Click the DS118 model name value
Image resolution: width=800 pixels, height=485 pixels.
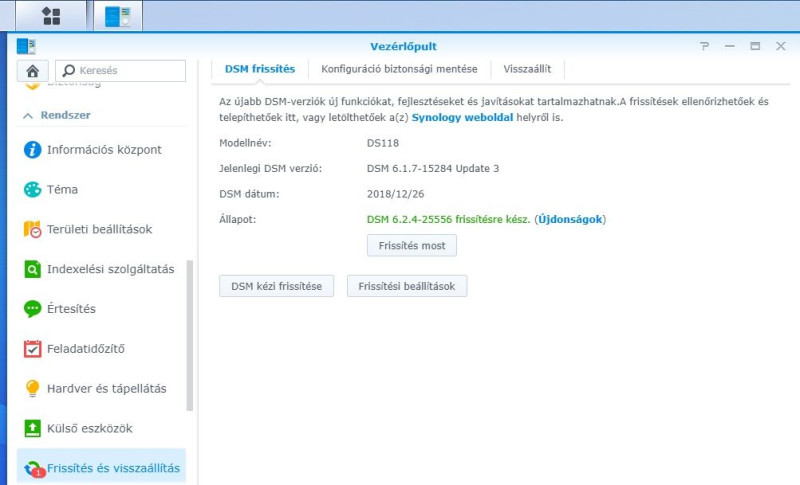(383, 143)
